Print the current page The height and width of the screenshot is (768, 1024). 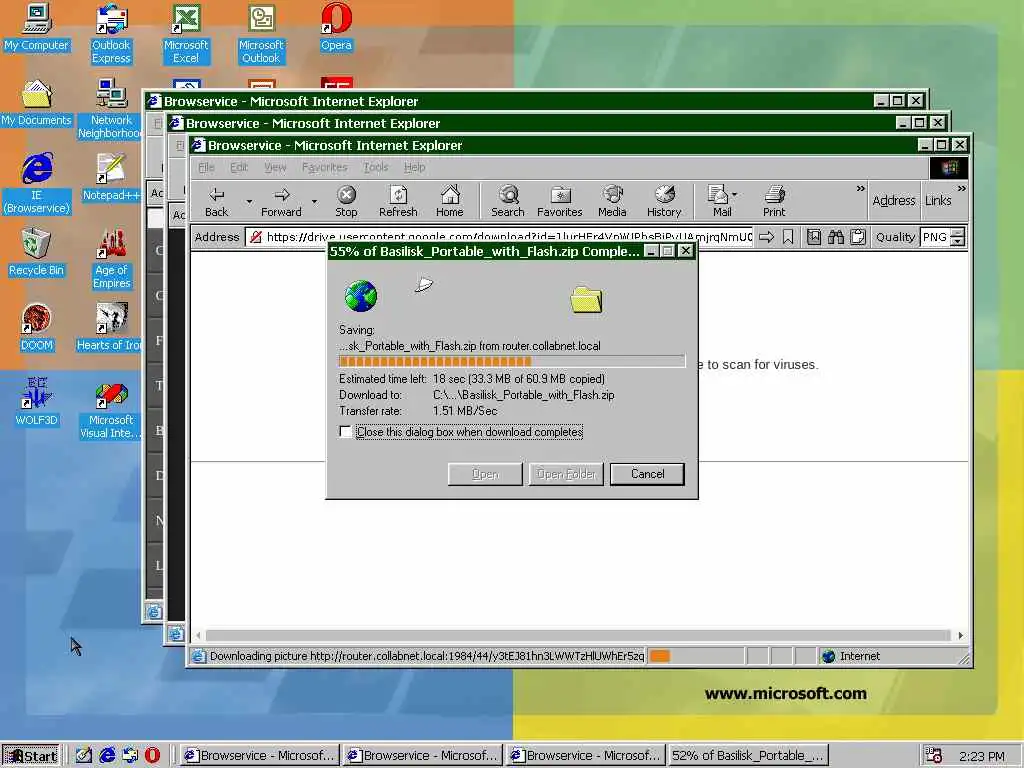774,201
